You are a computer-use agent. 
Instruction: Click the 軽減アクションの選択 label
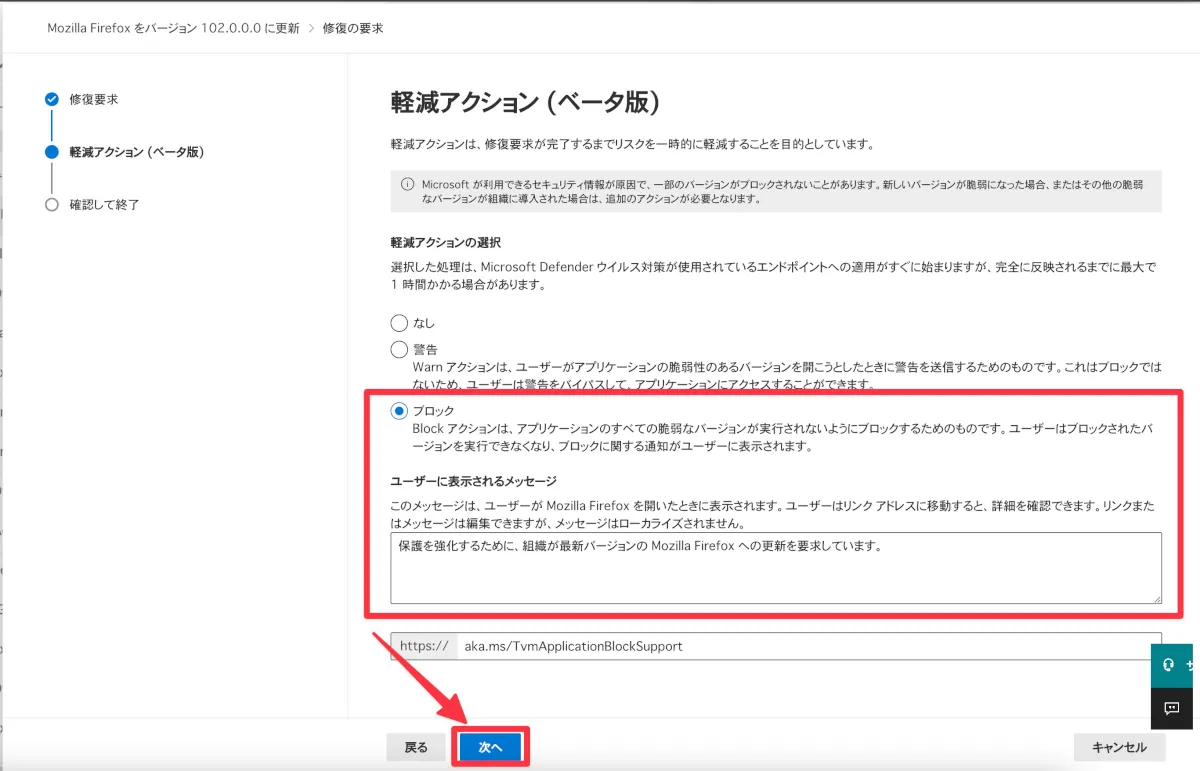445,242
